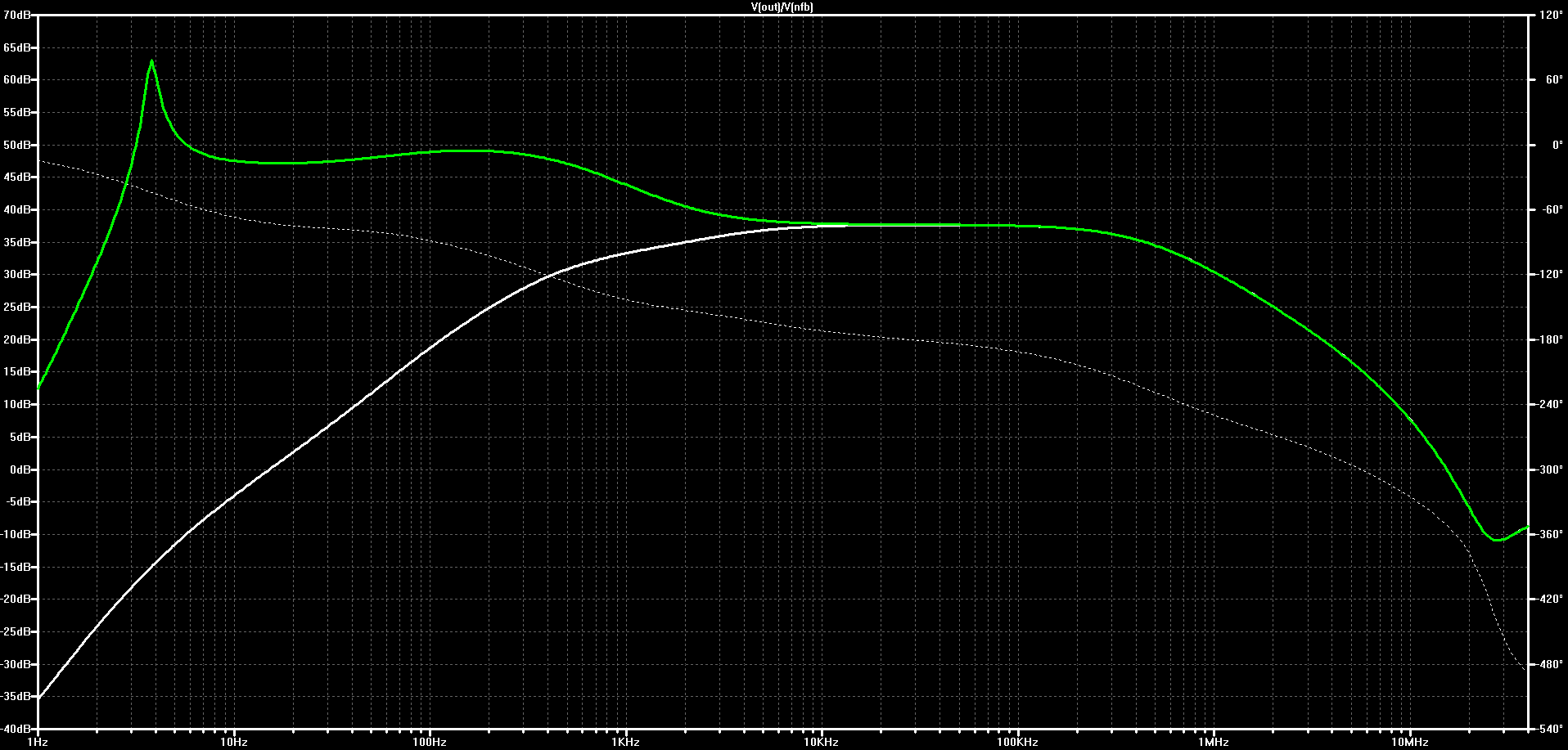Click the 1MHz frequency axis label
This screenshot has width=1568, height=750.
tap(1214, 742)
